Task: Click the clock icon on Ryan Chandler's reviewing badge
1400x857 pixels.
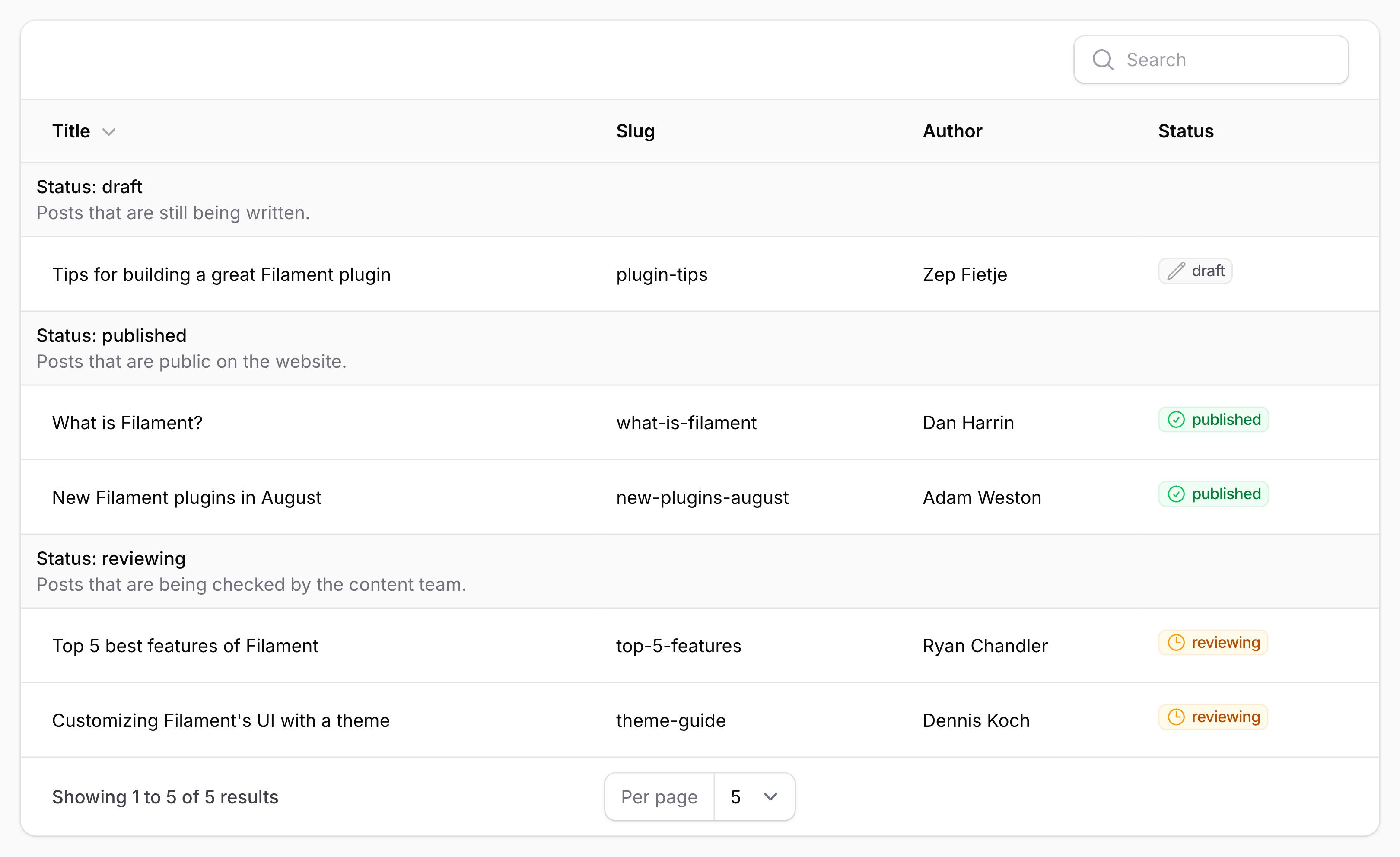Action: point(1176,643)
